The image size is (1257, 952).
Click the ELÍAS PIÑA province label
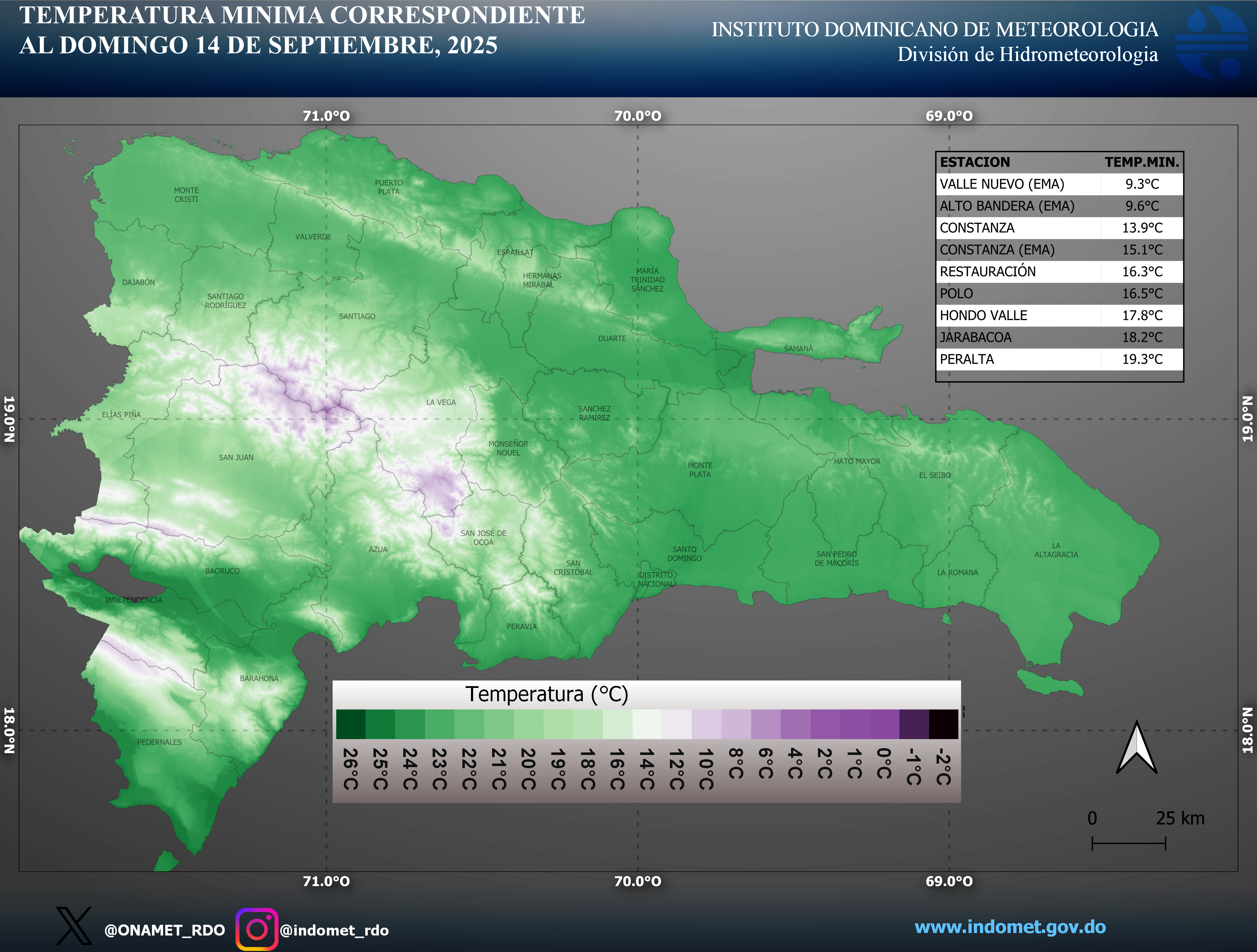coord(121,415)
